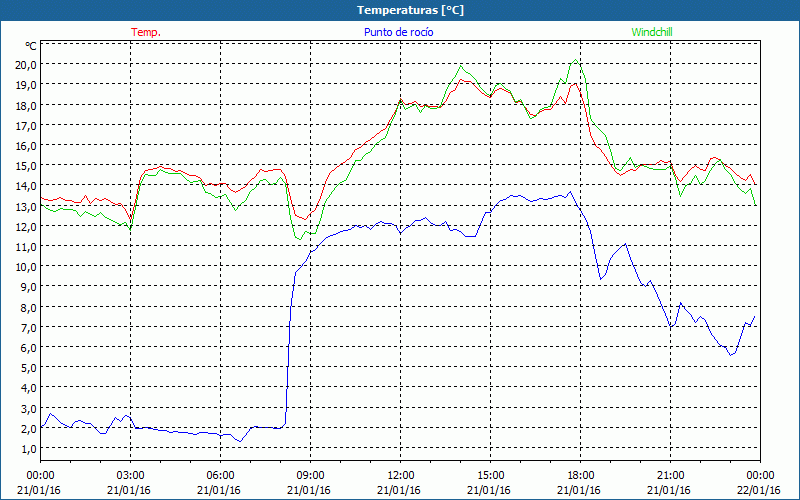Click the 8,0 y-axis value
The height and width of the screenshot is (500, 800).
click(x=28, y=307)
